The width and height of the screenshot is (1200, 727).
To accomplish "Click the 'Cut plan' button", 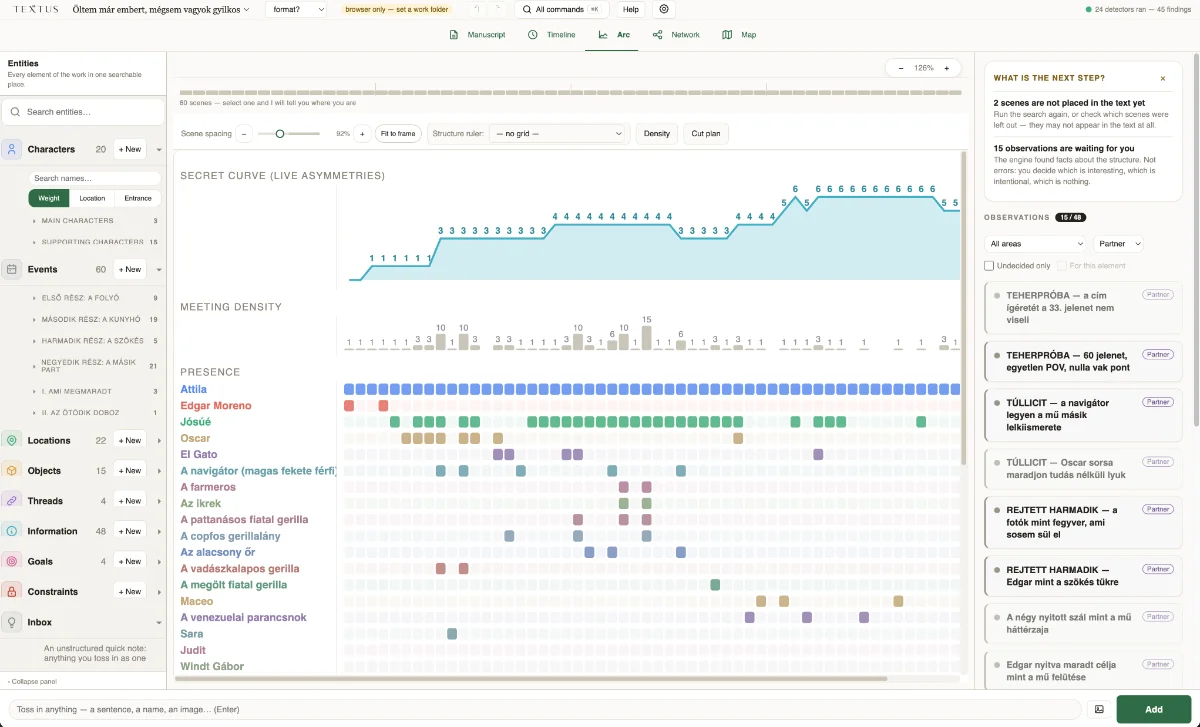I will 706,133.
